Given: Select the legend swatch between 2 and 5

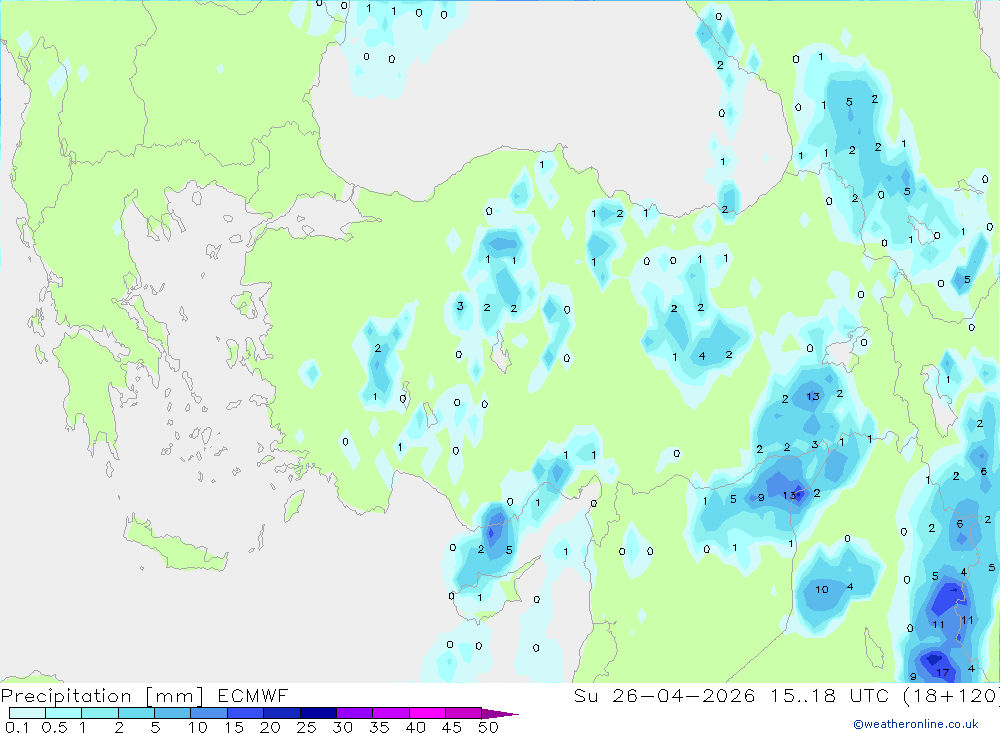Looking at the screenshot, I should tap(136, 713).
